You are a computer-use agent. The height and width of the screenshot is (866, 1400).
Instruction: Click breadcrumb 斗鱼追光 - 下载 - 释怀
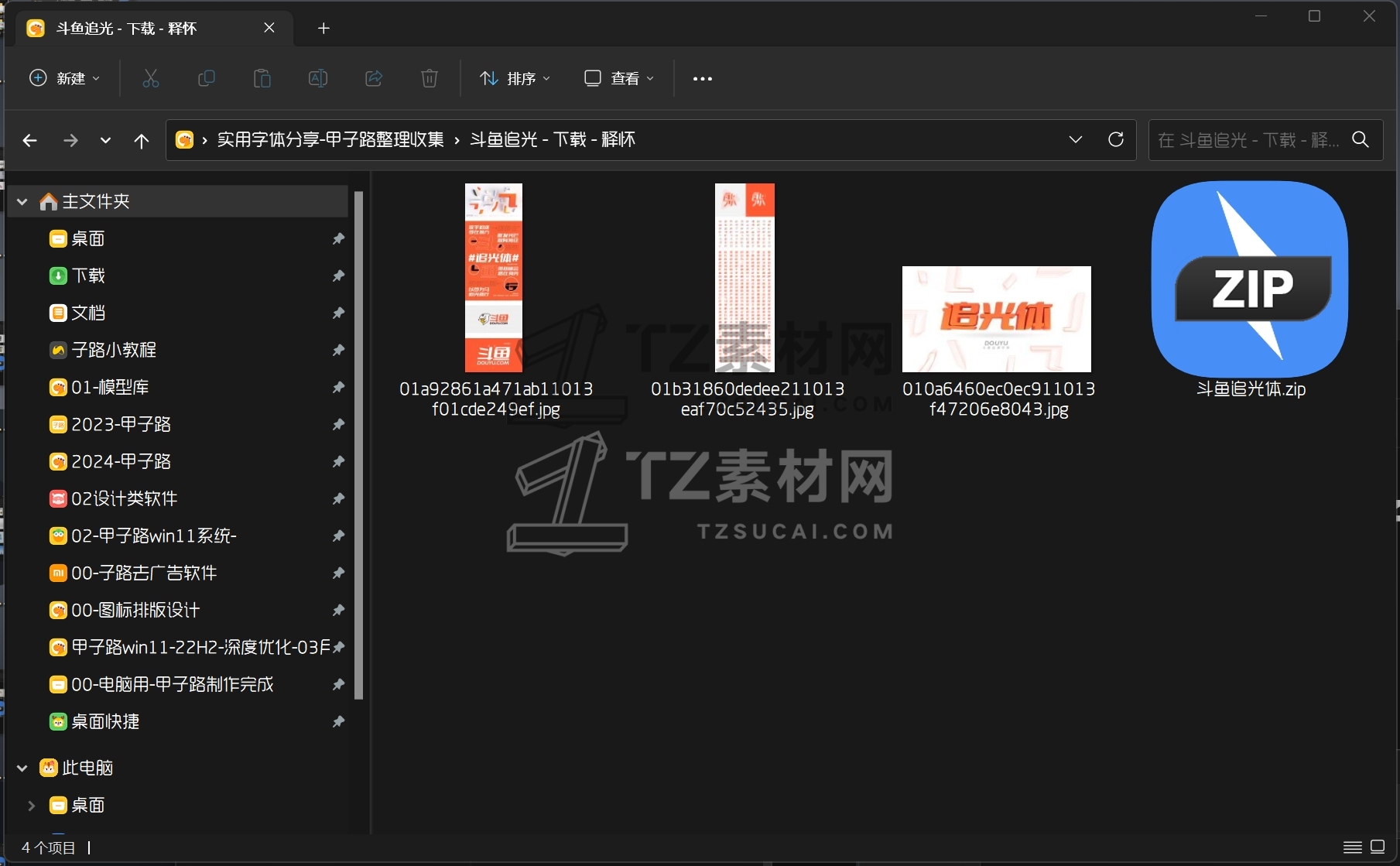(x=553, y=139)
